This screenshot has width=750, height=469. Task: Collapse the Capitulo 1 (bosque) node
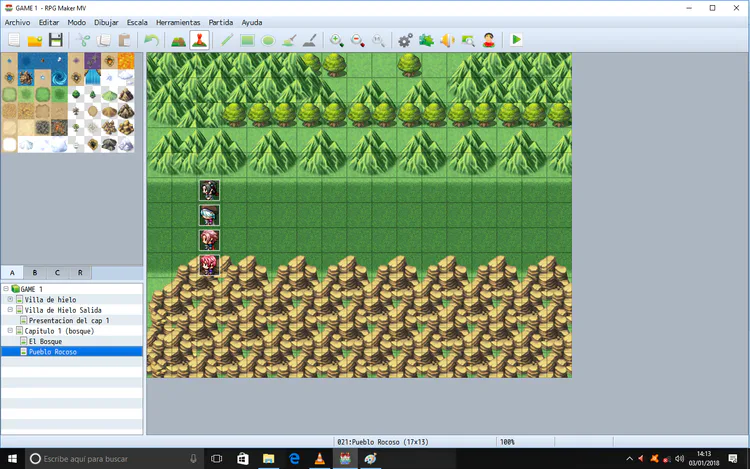pos(10,331)
